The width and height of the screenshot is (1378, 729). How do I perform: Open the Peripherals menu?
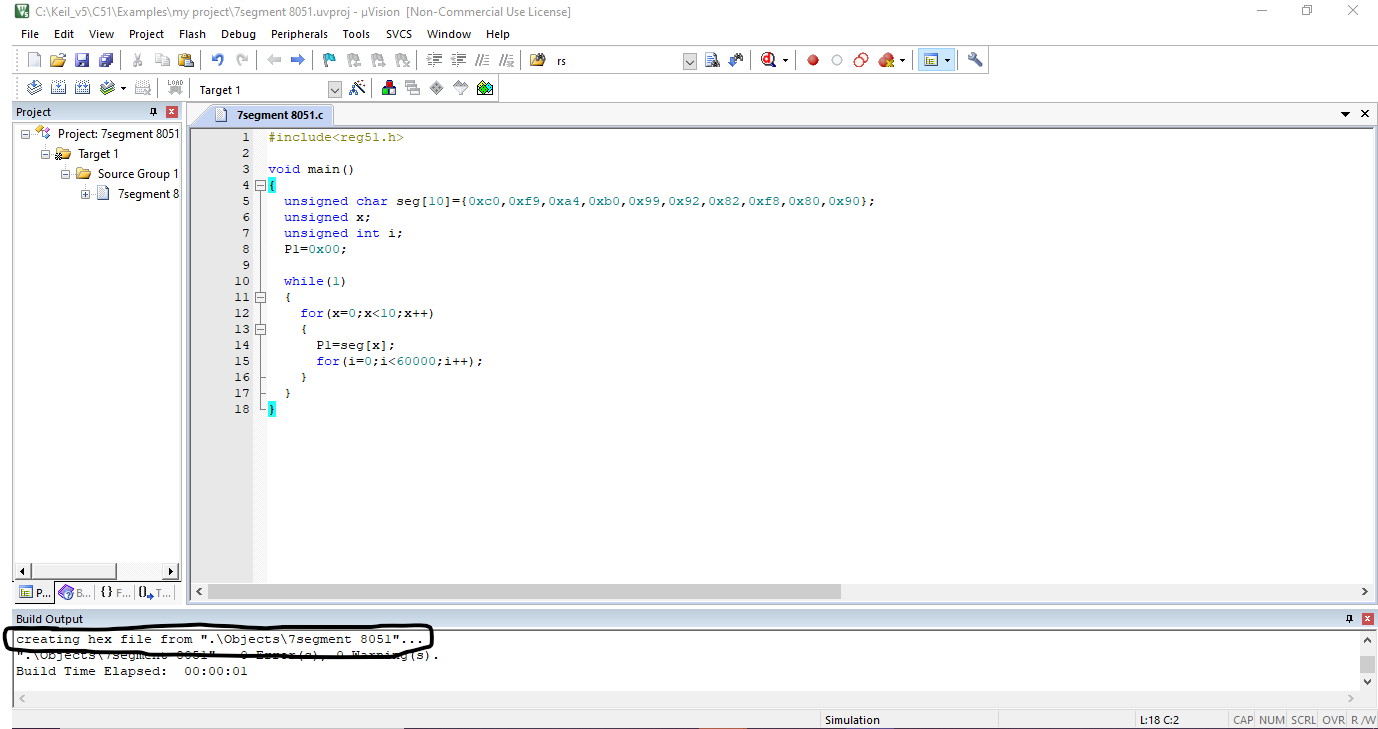point(299,33)
